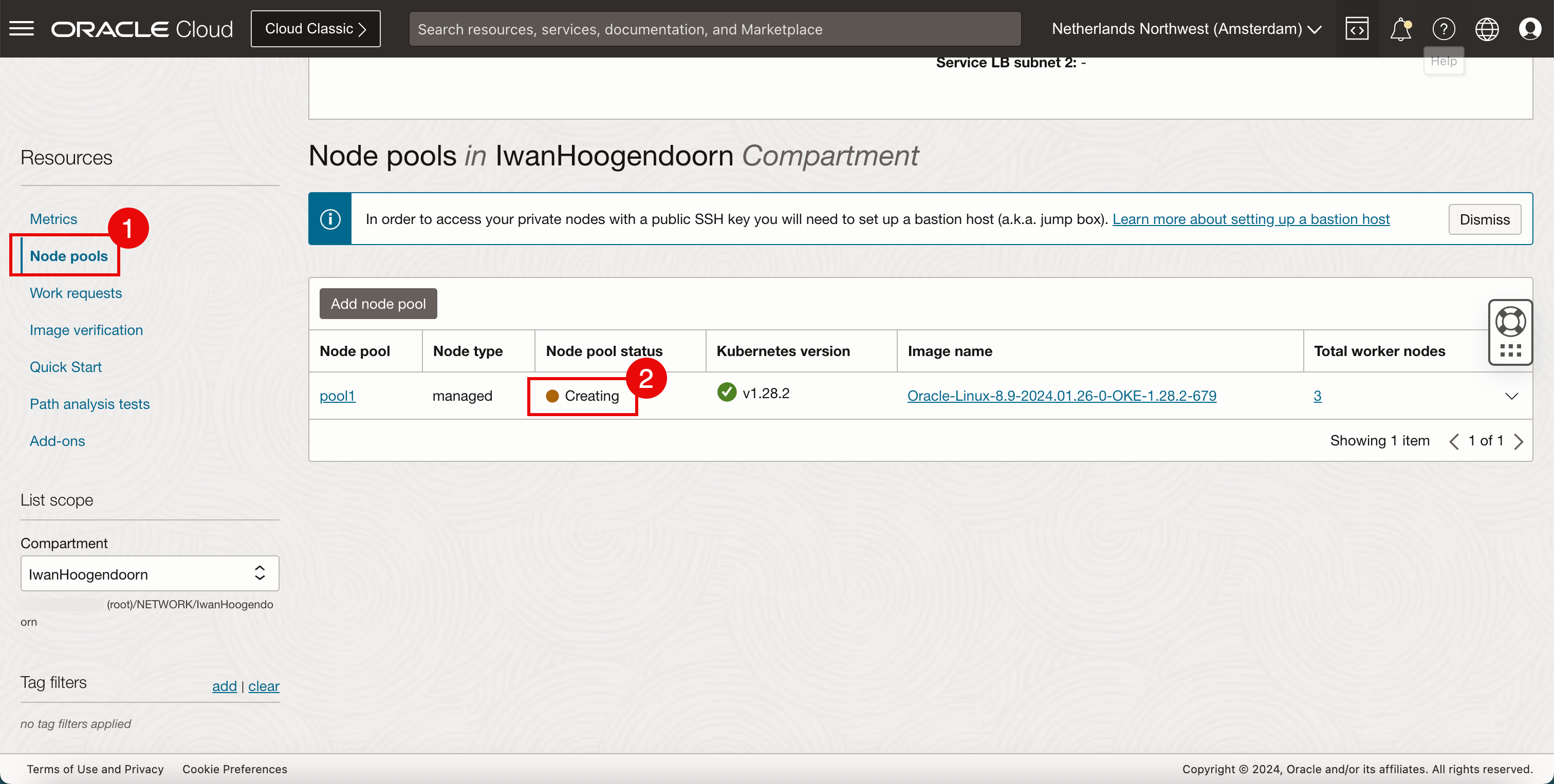1554x784 pixels.
Task: Open the hamburger navigation menu
Action: click(22, 28)
